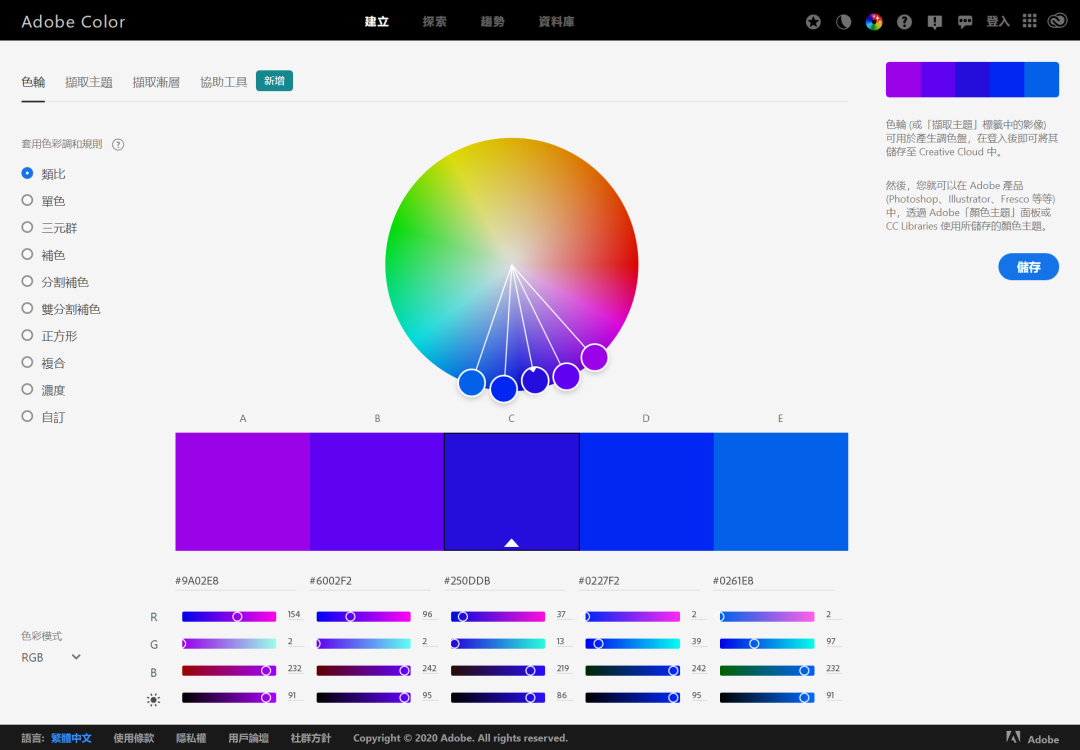This screenshot has height=750, width=1080.
Task: Click the 儲存 button
Action: (1028, 267)
